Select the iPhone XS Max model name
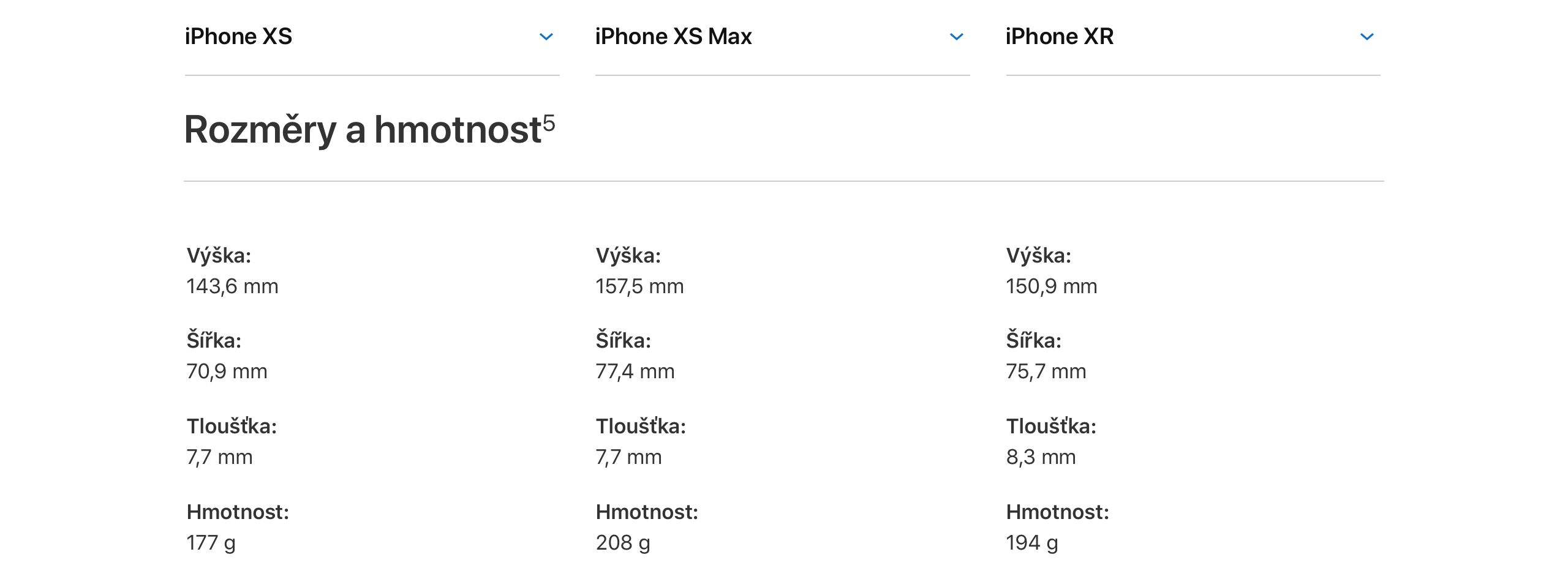Viewport: 1568px width, 579px height. pyautogui.click(x=673, y=37)
